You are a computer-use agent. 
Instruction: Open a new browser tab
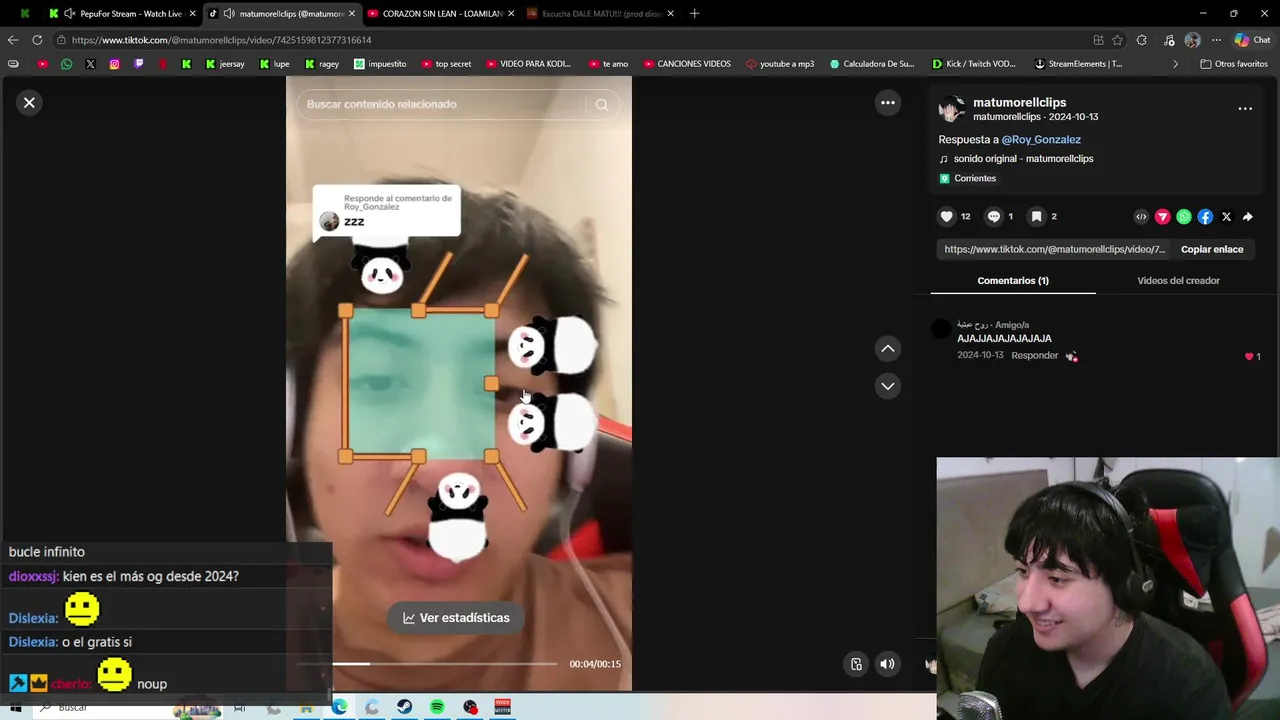click(694, 14)
